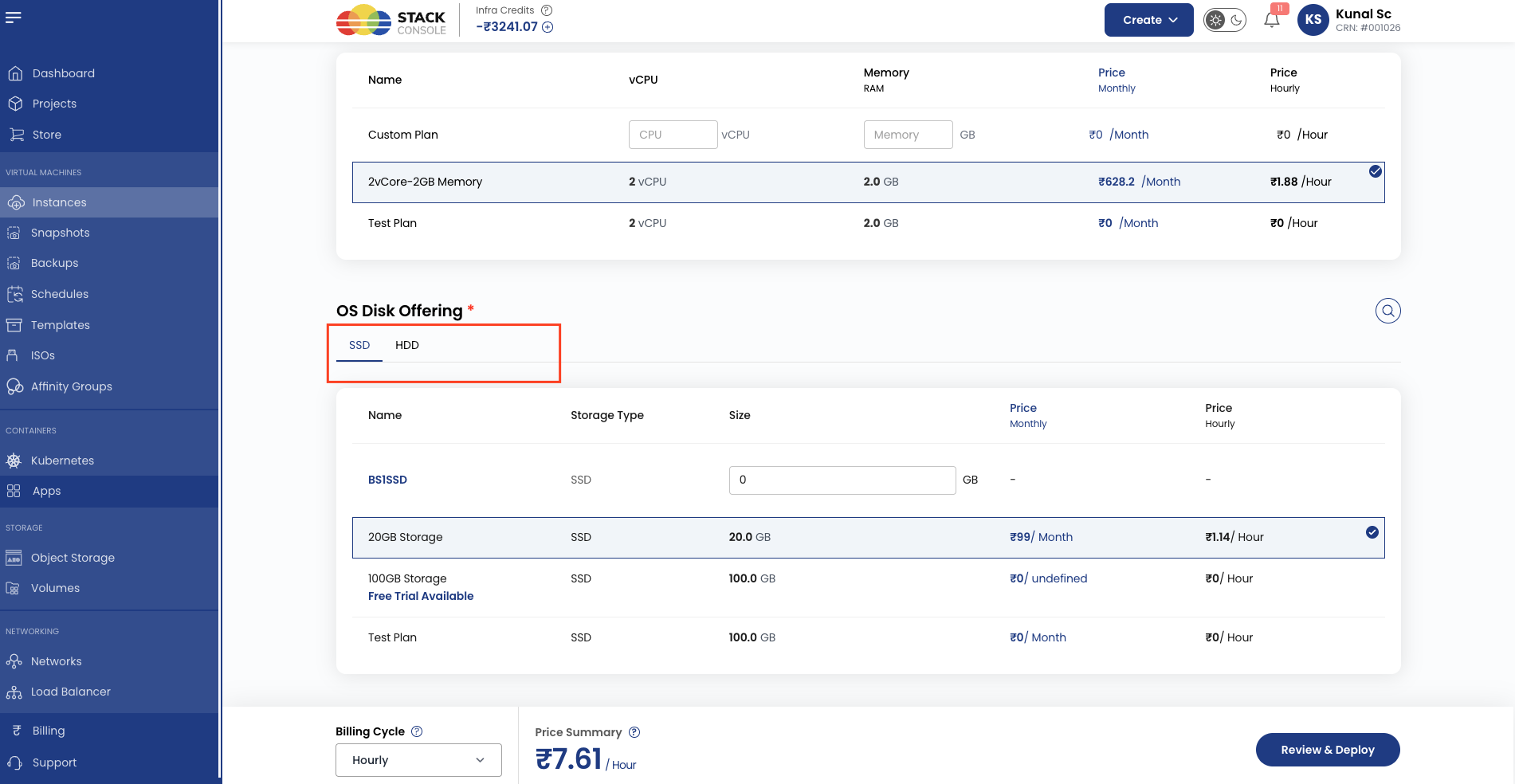Open Projects cube icon

pyautogui.click(x=15, y=104)
